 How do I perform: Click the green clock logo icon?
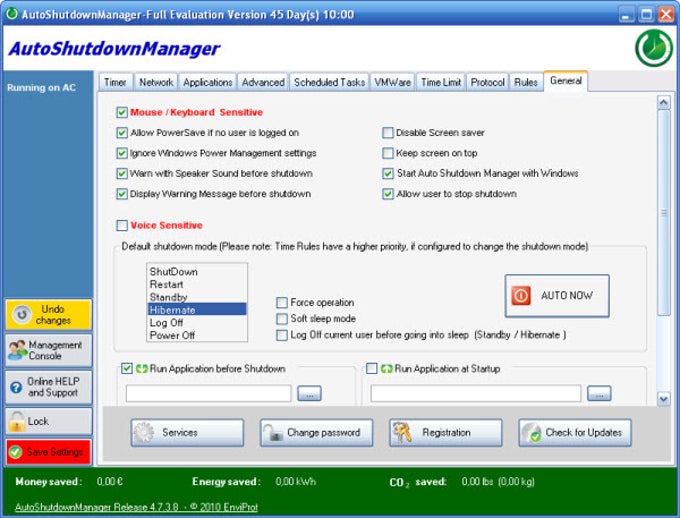click(x=654, y=48)
